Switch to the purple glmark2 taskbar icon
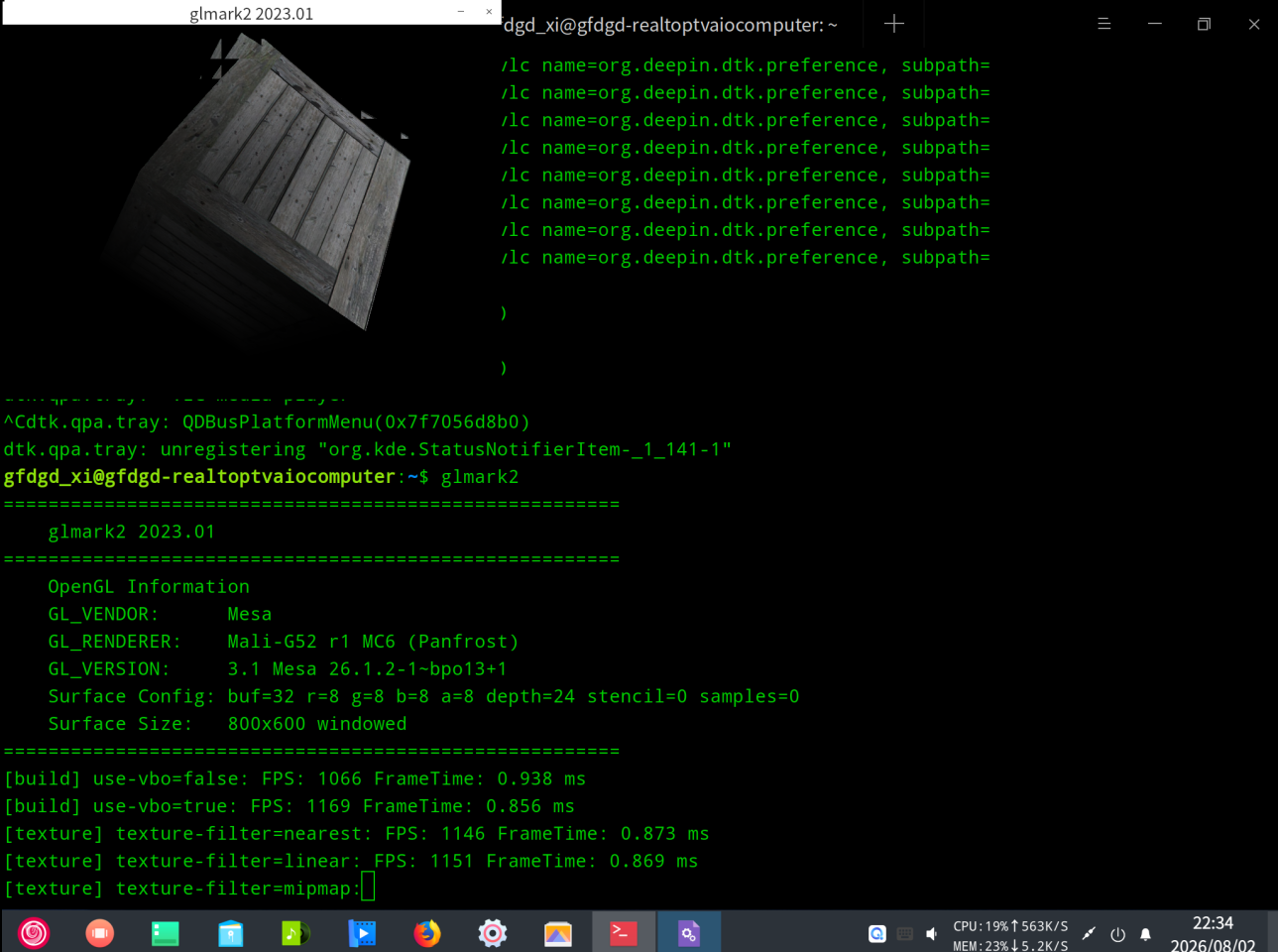The width and height of the screenshot is (1278, 952). point(689,933)
